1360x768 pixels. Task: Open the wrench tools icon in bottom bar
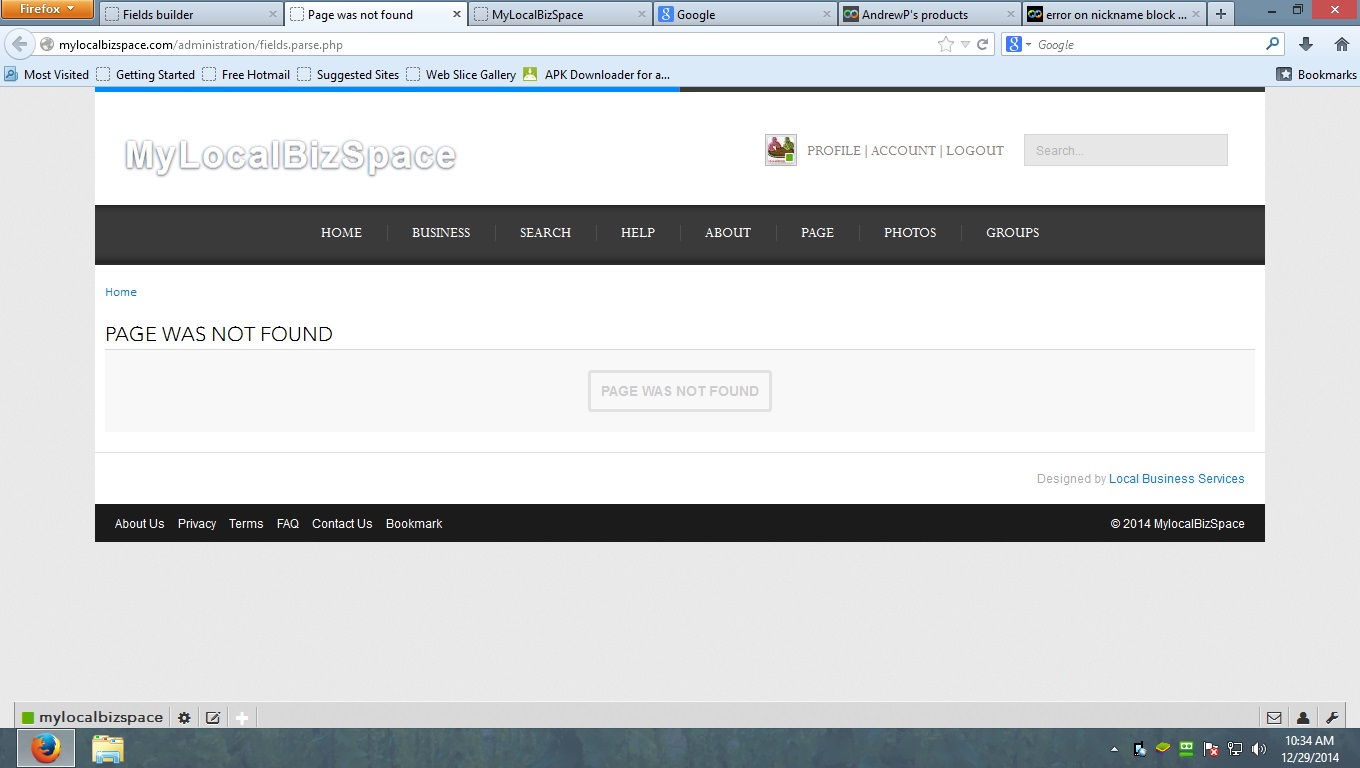pyautogui.click(x=1332, y=717)
